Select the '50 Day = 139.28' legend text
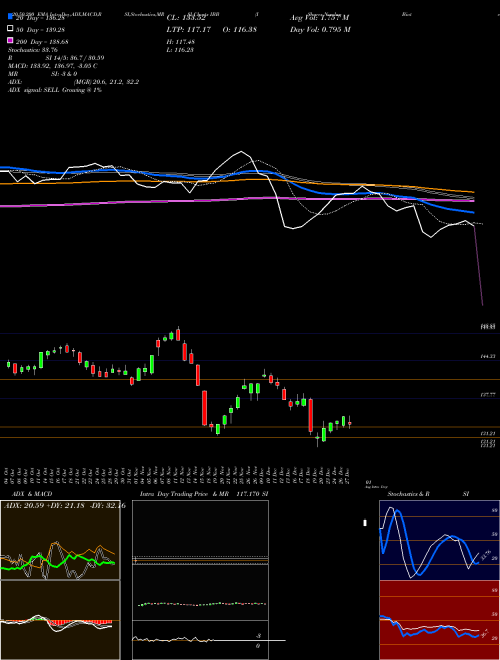Image resolution: width=500 pixels, height=660 pixels. [x=43, y=29]
